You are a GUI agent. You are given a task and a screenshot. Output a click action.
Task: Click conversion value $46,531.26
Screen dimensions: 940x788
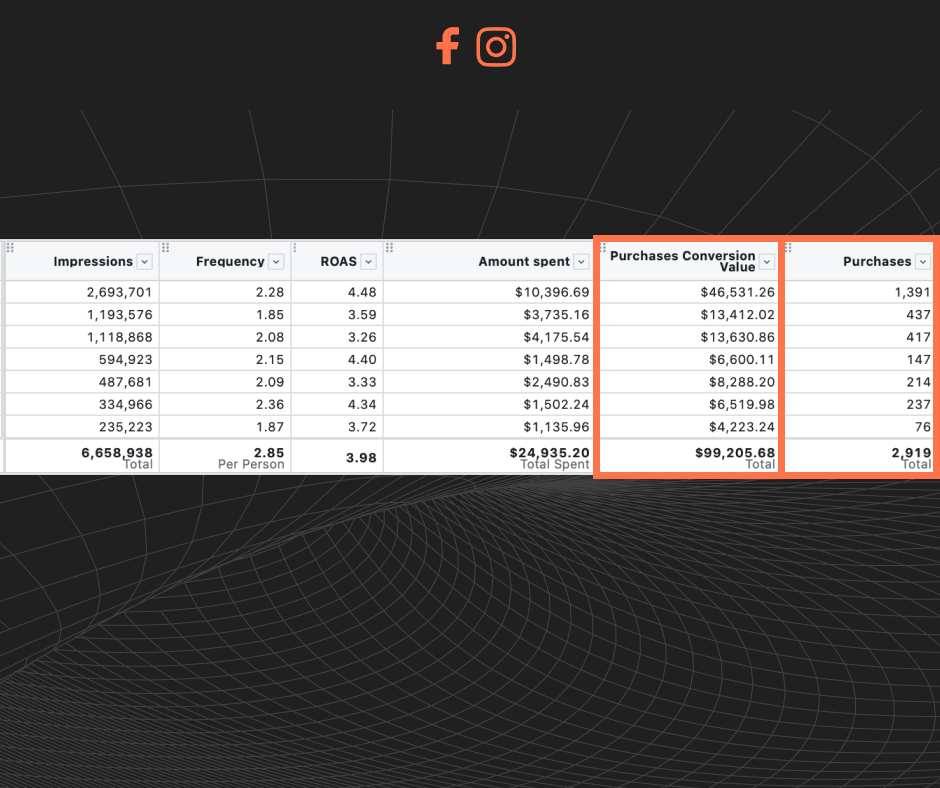coord(737,292)
